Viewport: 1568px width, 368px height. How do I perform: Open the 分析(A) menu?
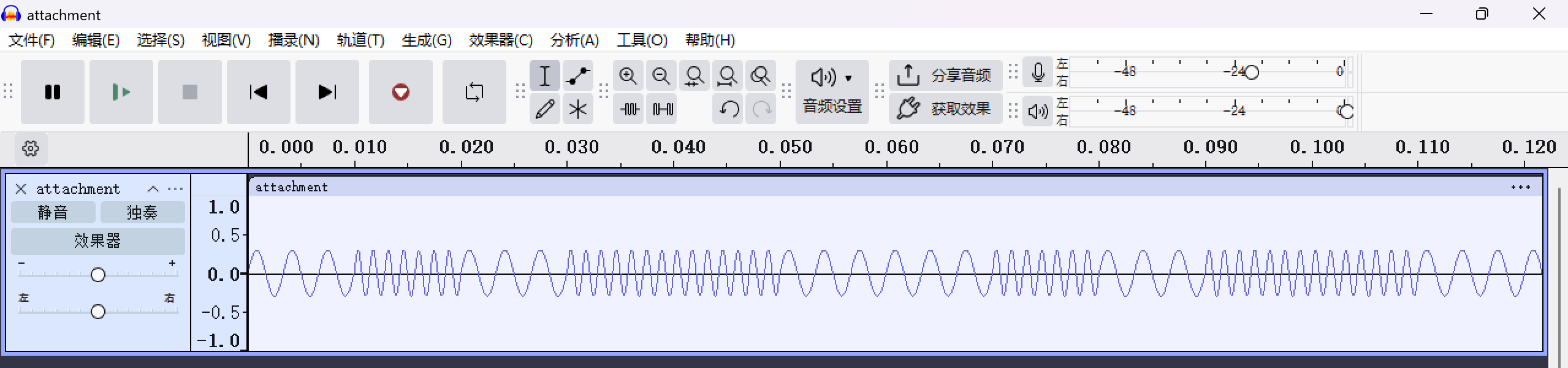click(574, 40)
